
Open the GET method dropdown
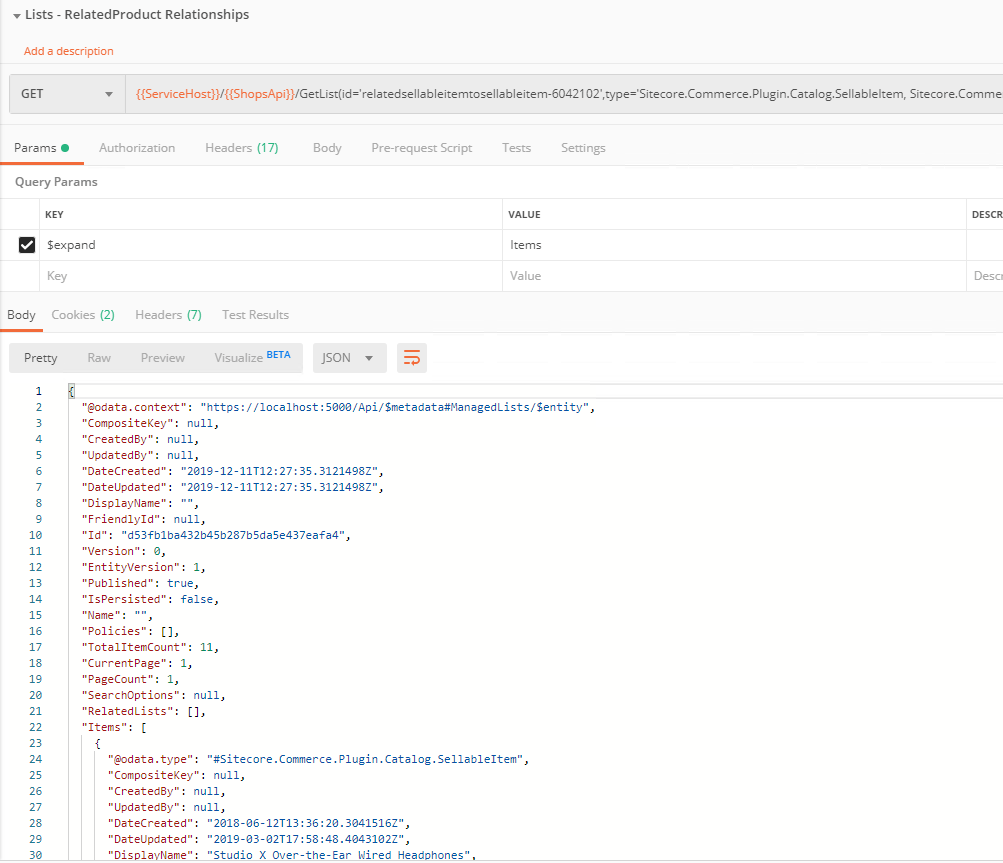[x=67, y=94]
